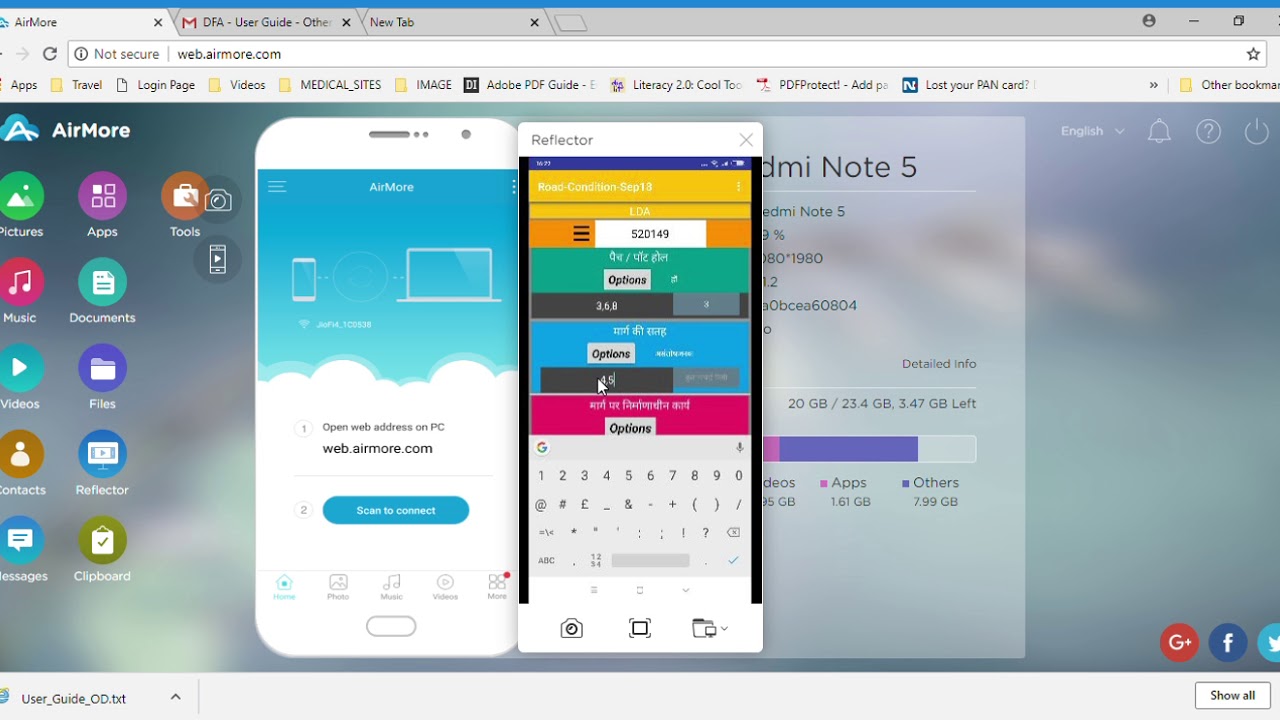Tap the backspace key on the keyboard
The width and height of the screenshot is (1280, 720).
pyautogui.click(x=733, y=533)
